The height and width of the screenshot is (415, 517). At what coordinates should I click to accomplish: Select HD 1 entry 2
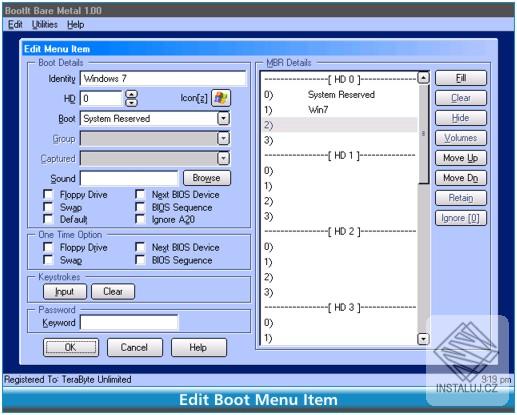(x=340, y=201)
